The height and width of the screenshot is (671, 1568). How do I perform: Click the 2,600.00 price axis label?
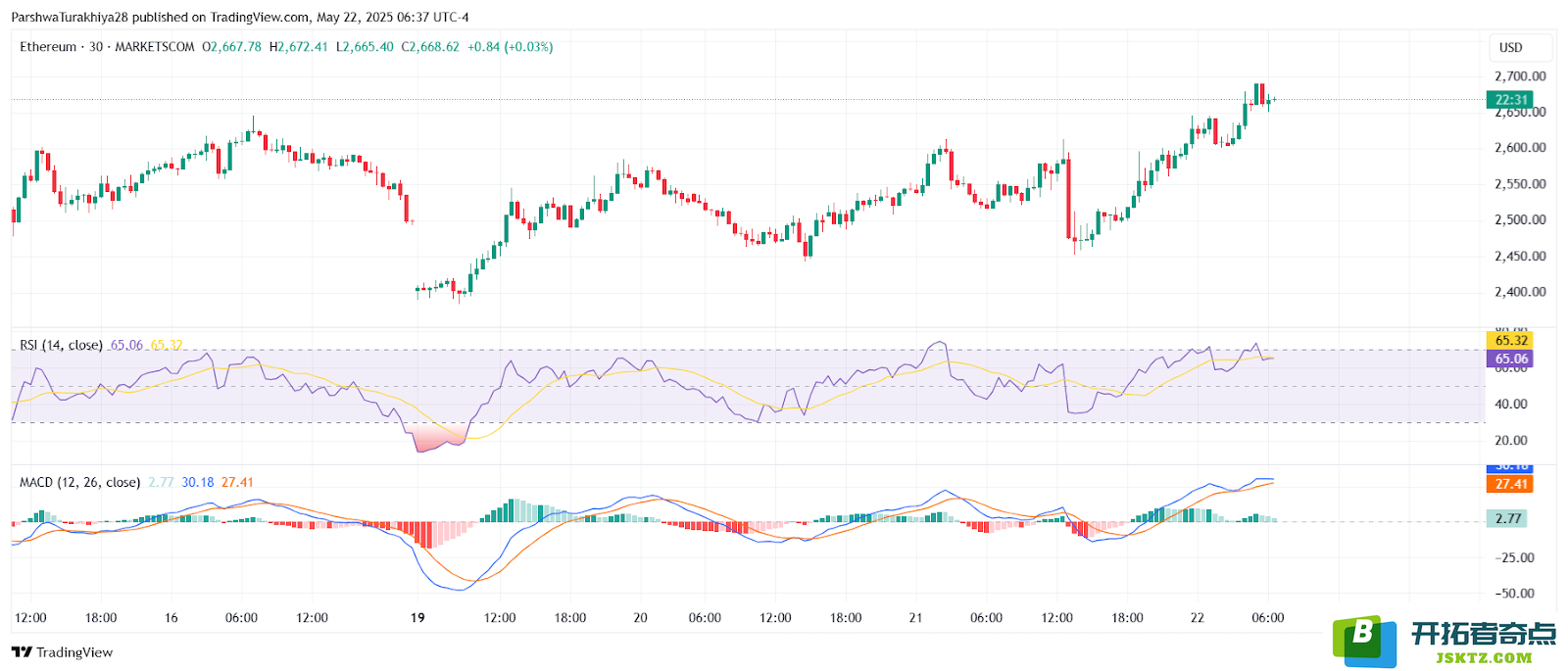tap(1520, 148)
